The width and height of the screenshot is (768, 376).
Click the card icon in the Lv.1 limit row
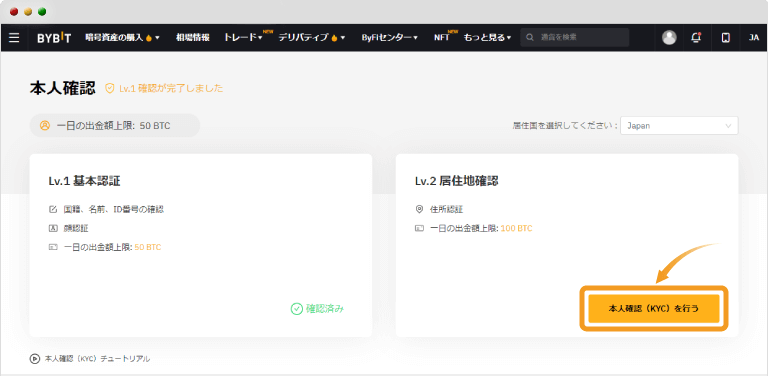click(53, 247)
